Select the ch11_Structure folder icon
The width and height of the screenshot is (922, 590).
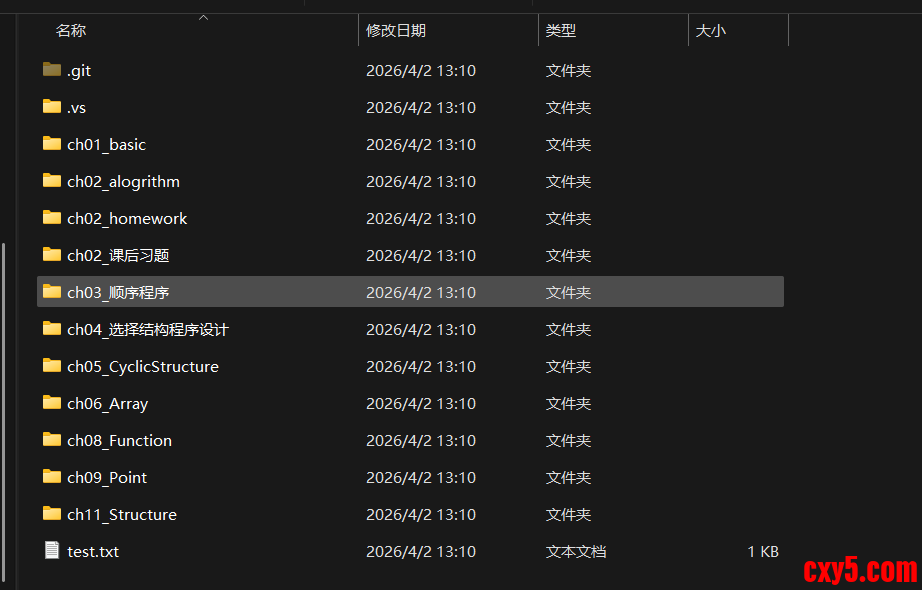click(x=52, y=514)
